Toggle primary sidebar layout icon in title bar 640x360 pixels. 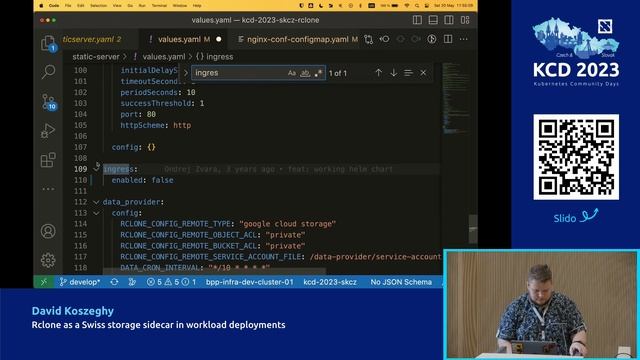pyautogui.click(x=417, y=20)
